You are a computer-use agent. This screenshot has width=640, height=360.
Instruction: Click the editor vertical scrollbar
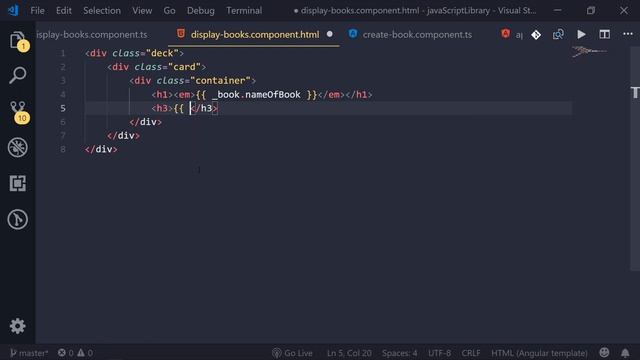coord(635,158)
